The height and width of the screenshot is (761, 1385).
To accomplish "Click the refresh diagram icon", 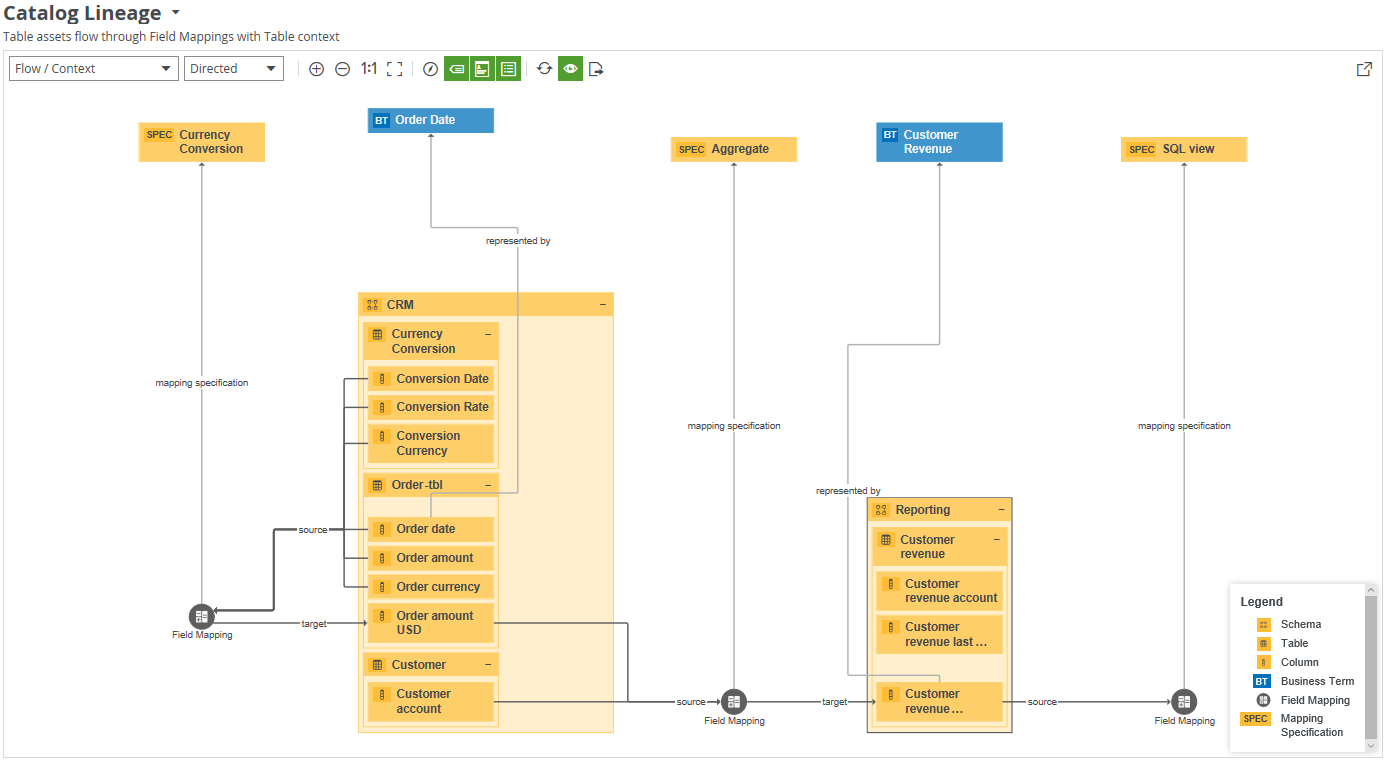I will tap(544, 69).
